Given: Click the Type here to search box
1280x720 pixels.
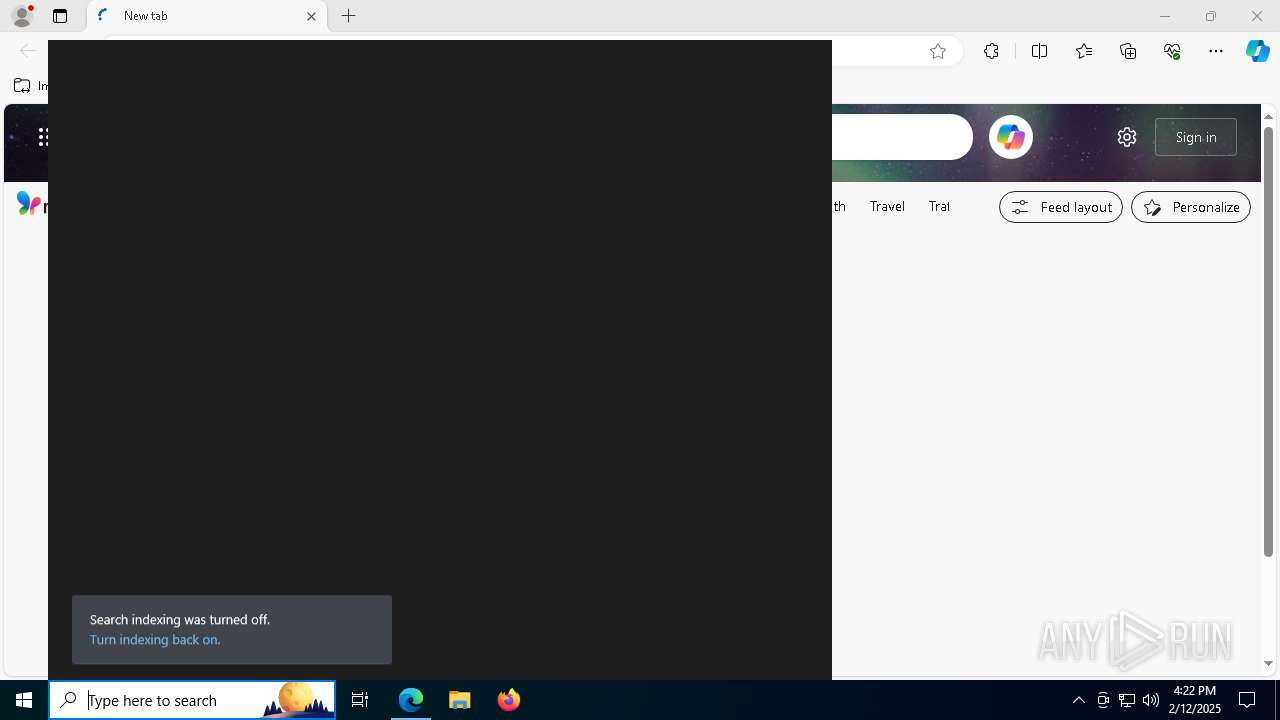Looking at the screenshot, I should pyautogui.click(x=192, y=700).
